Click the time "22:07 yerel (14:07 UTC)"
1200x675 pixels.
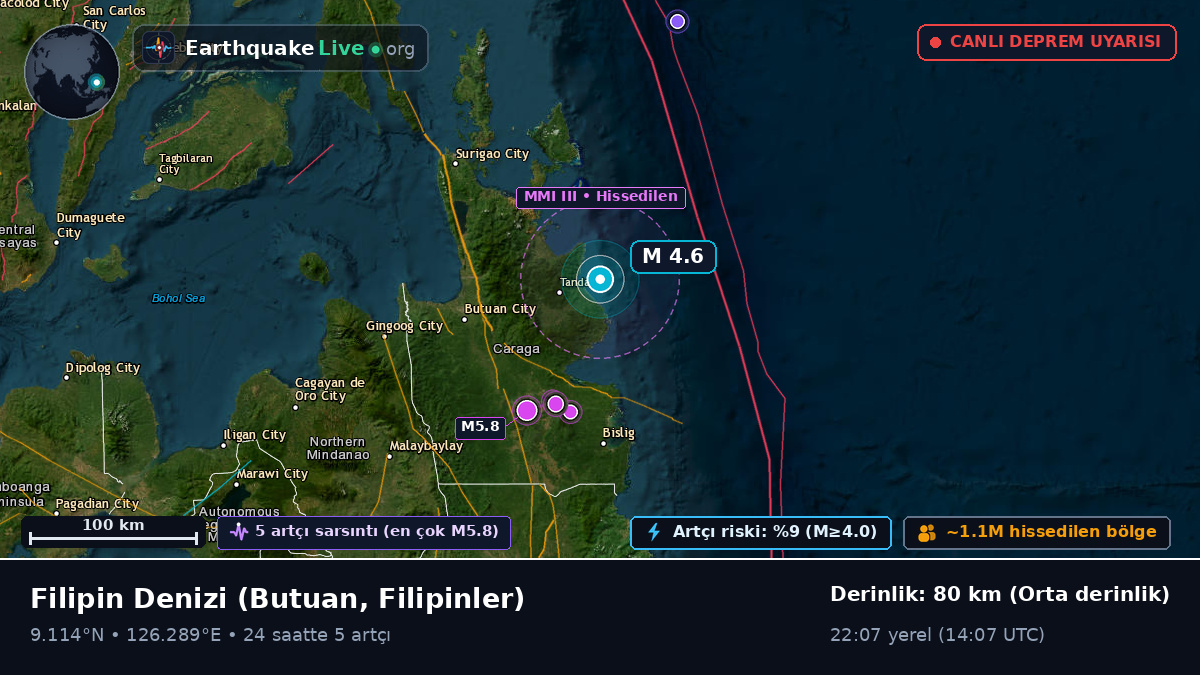pos(937,635)
